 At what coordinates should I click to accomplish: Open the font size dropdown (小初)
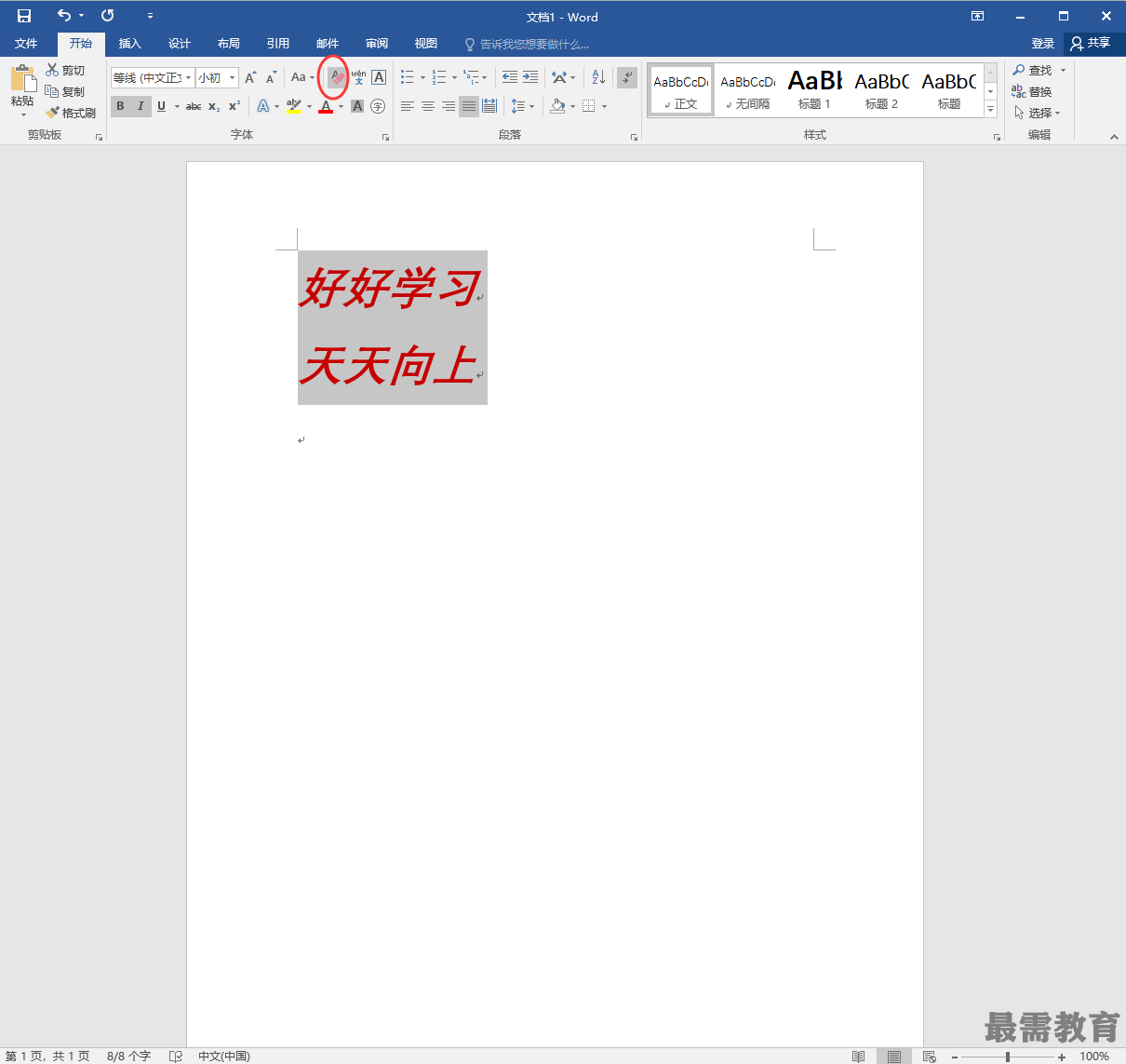(233, 78)
